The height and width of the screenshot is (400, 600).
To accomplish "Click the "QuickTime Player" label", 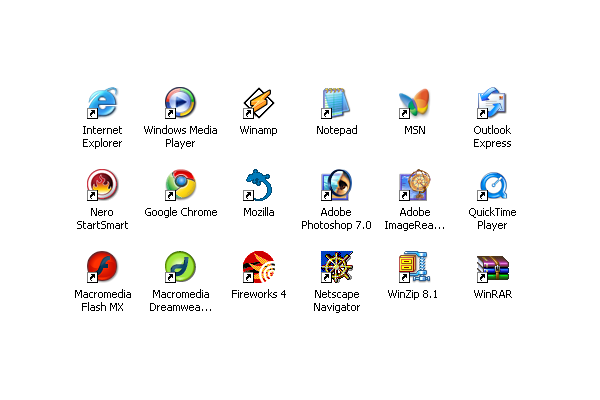I will tap(492, 219).
